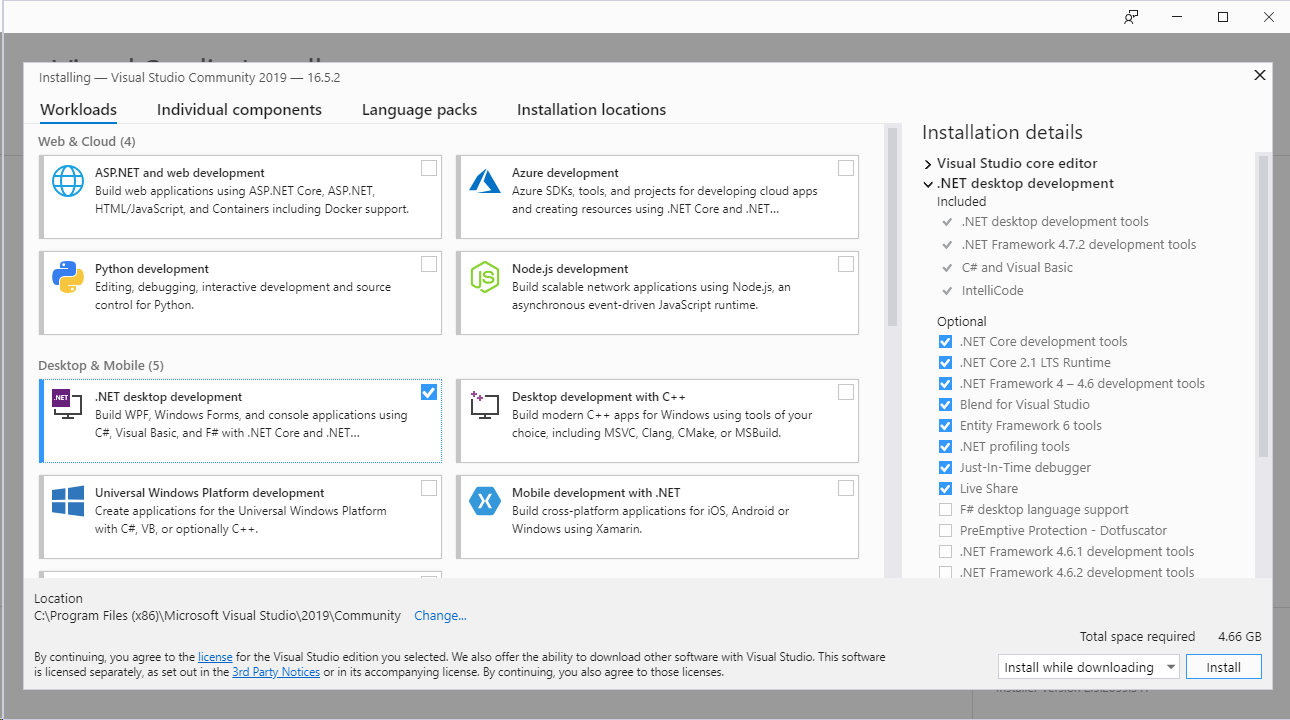Viewport: 1290px width, 720px height.
Task: Uncheck .NET Core development tools option
Action: point(945,342)
